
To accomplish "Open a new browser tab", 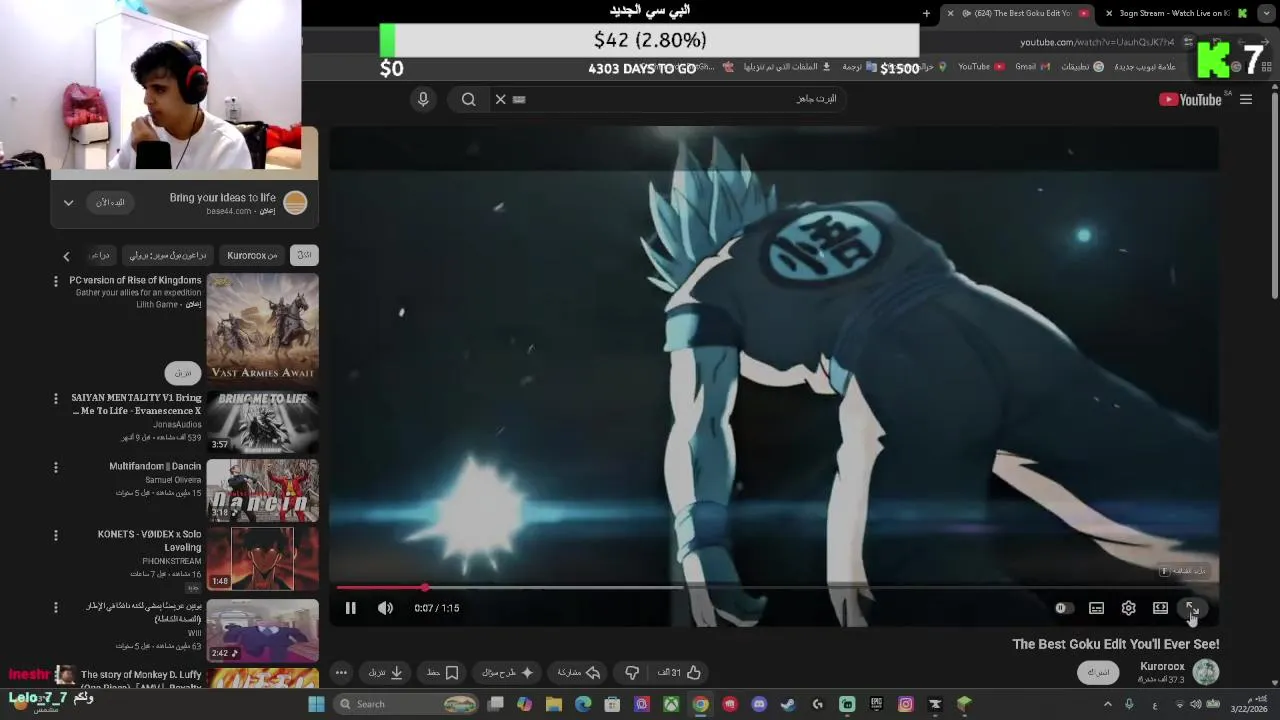I will 926,13.
